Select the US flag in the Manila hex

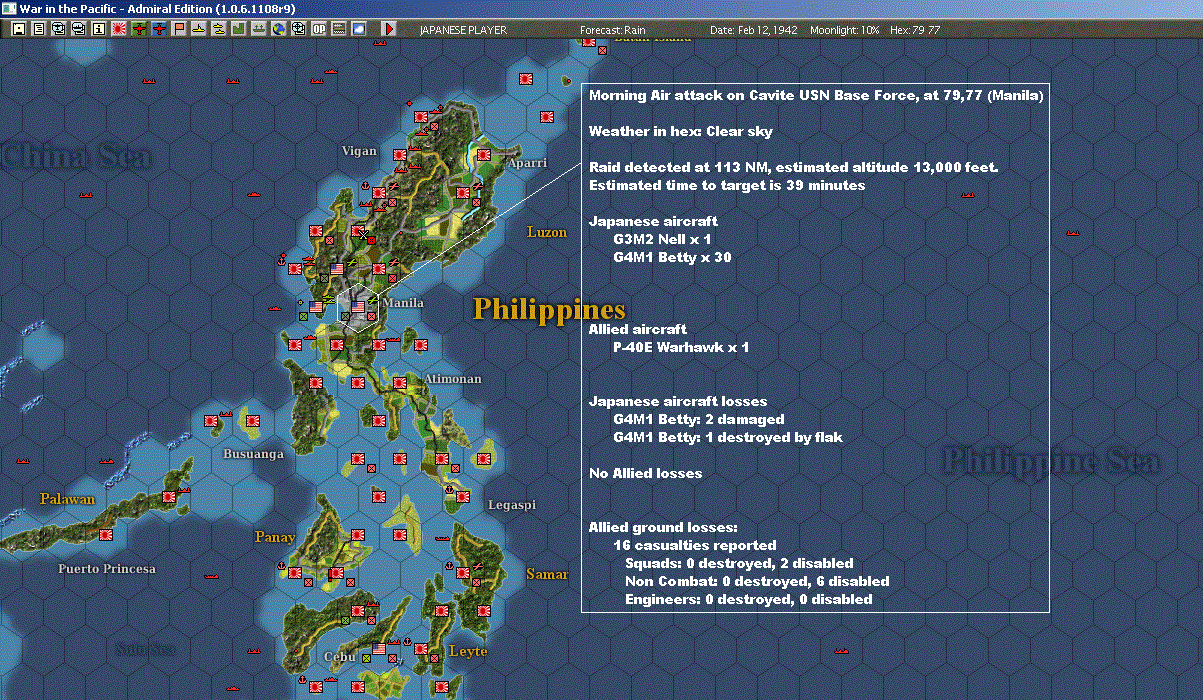click(x=358, y=307)
